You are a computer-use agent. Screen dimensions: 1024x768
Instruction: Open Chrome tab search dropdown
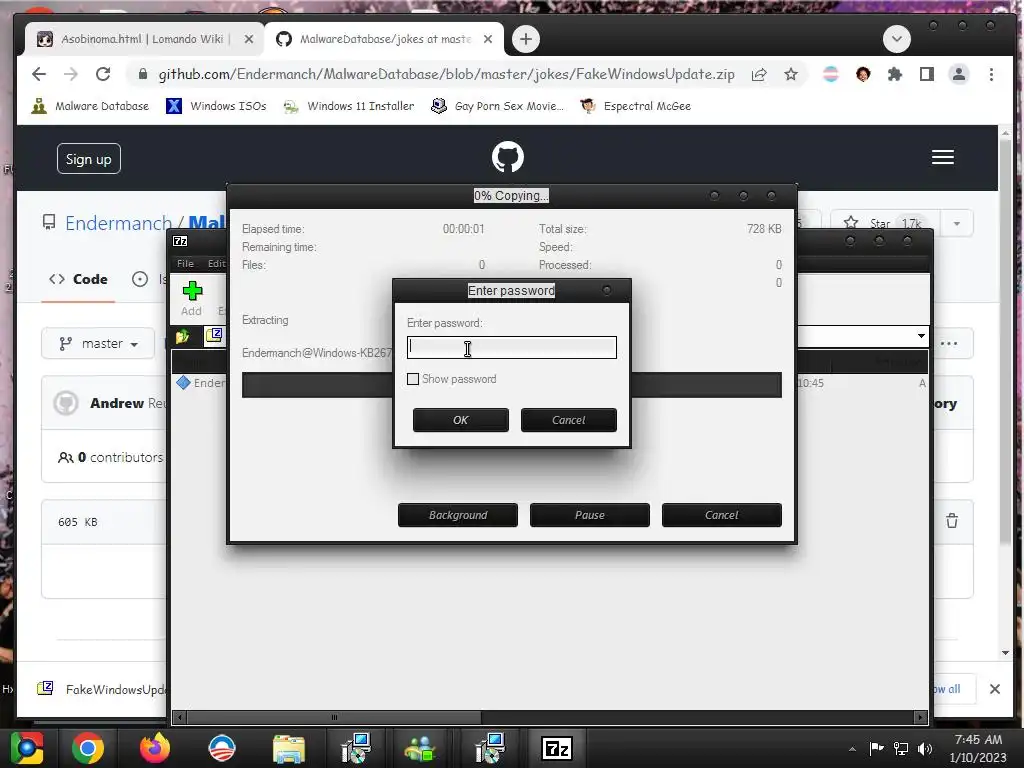pos(897,39)
